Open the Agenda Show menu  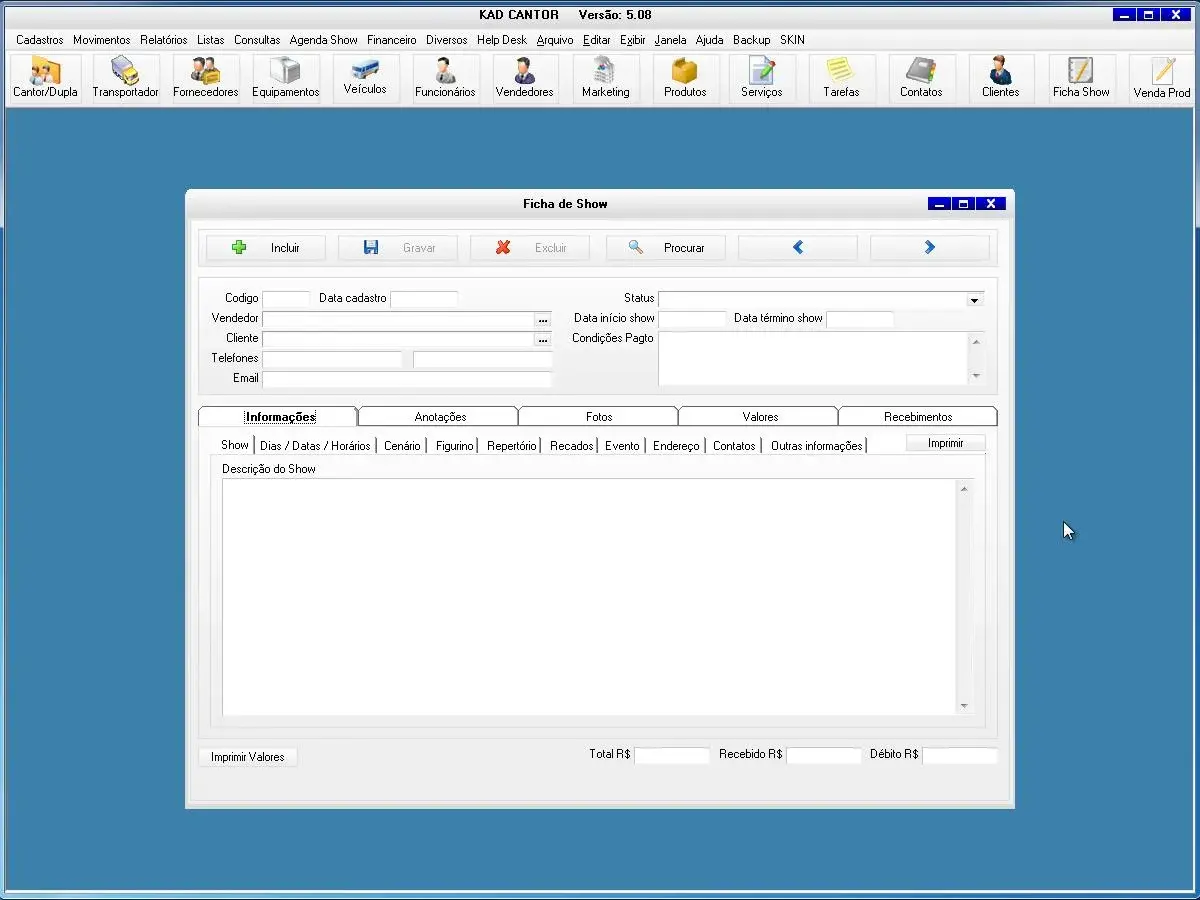[x=323, y=40]
